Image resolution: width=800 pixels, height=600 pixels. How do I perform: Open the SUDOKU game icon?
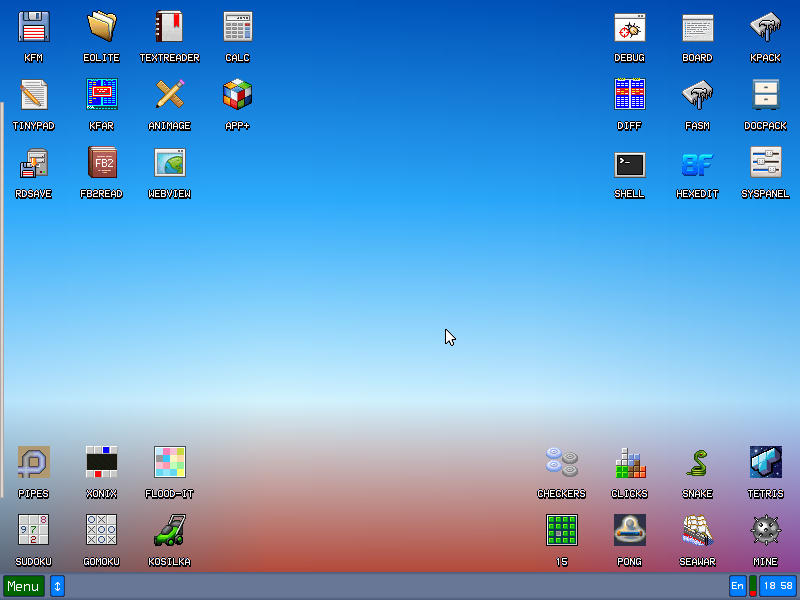click(x=34, y=530)
